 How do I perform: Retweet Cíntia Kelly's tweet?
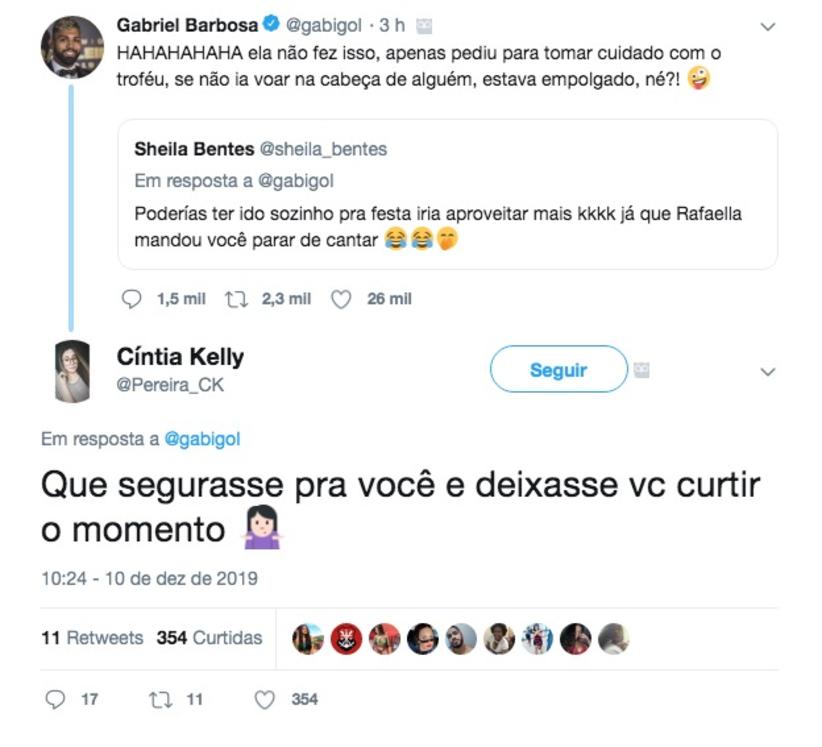[x=160, y=700]
